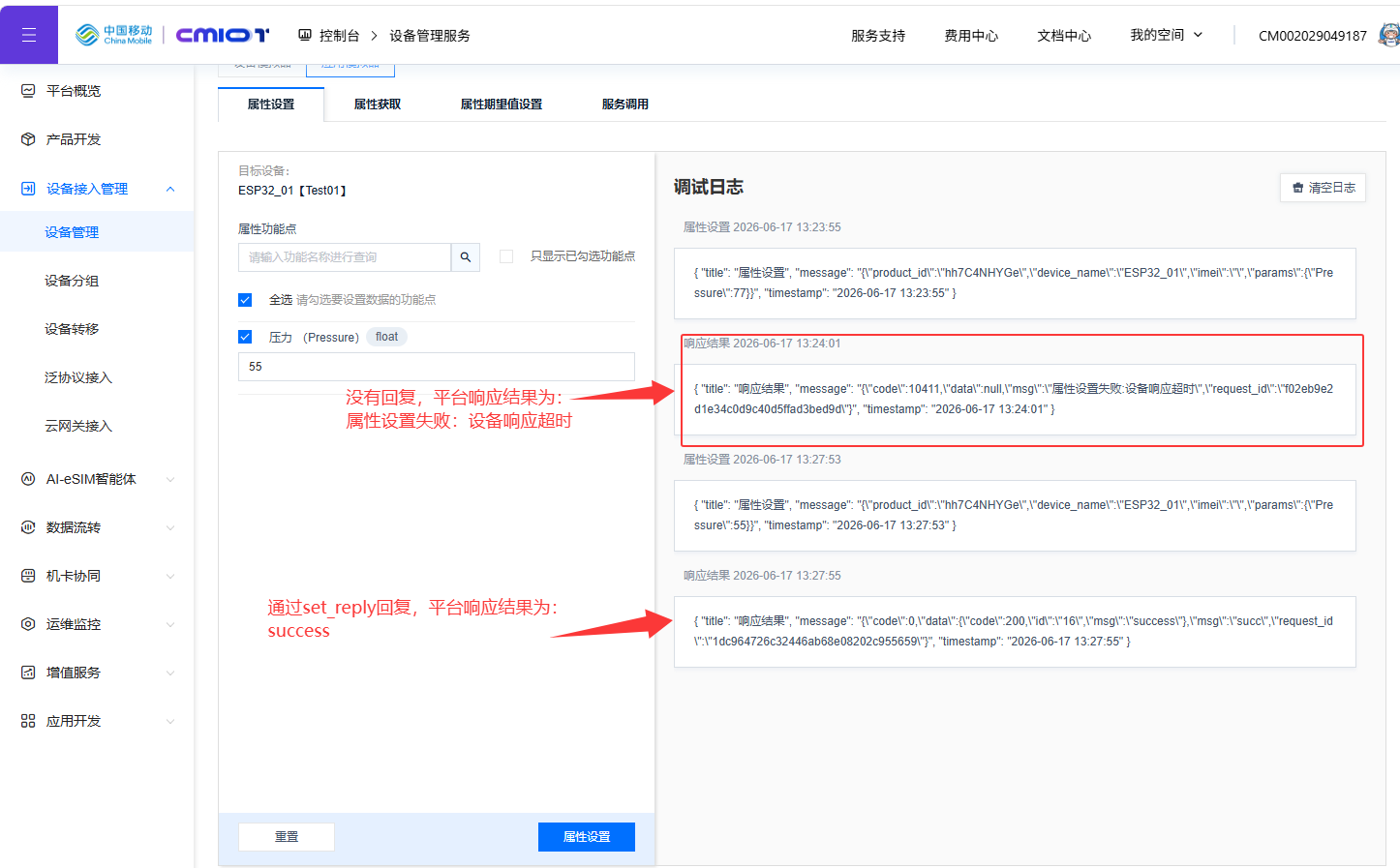
Task: Click the 13:24:01 响应结果 timeout log entry
Action: point(1015,400)
